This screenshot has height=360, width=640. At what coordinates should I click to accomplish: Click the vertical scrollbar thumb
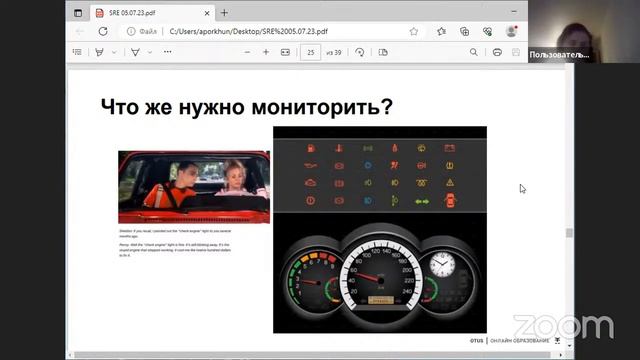tap(569, 233)
